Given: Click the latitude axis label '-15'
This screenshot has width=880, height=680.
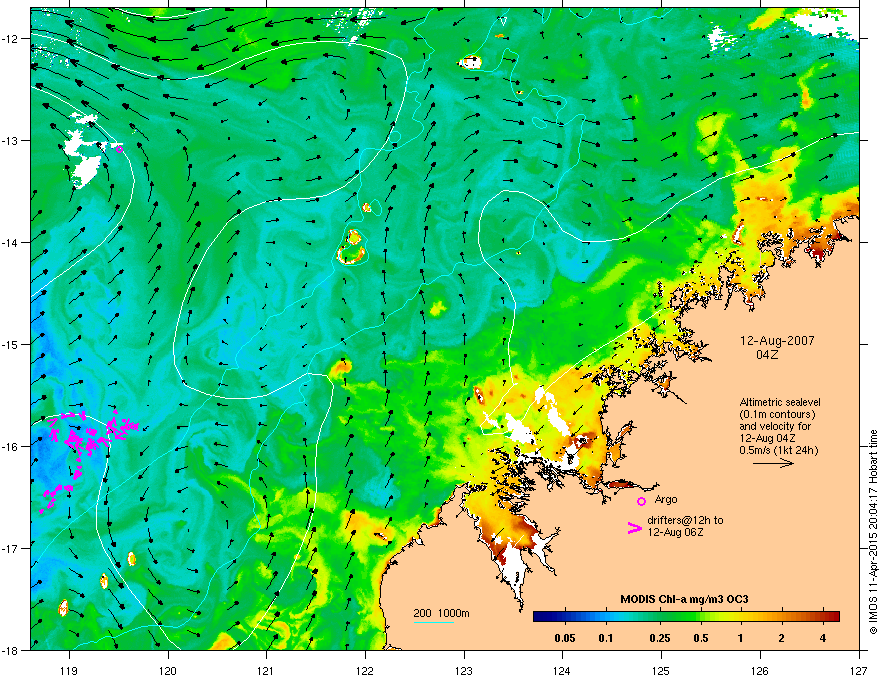Looking at the screenshot, I should tap(10, 344).
